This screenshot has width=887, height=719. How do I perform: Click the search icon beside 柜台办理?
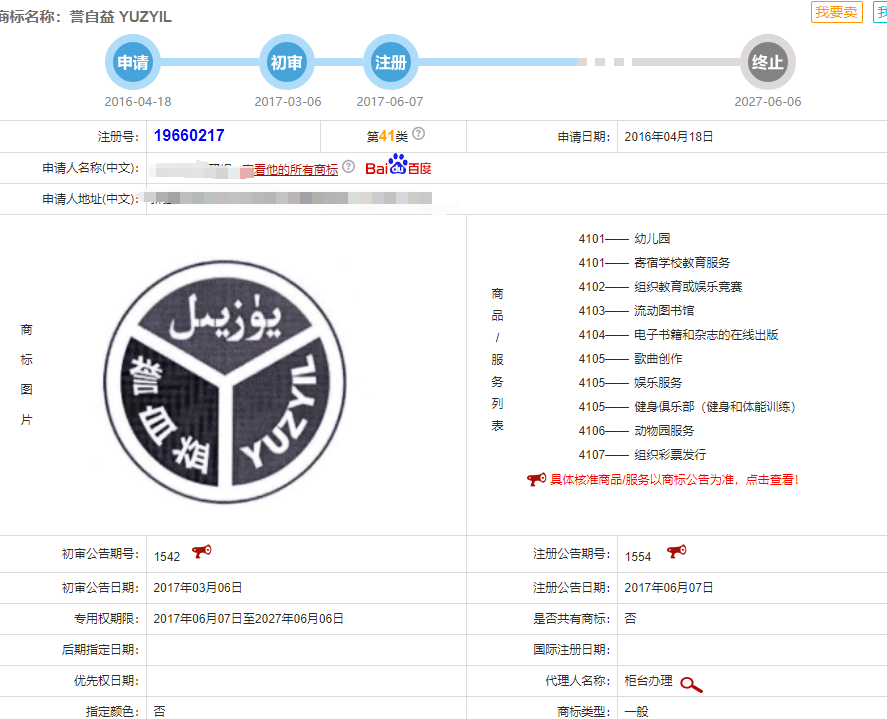[x=691, y=684]
